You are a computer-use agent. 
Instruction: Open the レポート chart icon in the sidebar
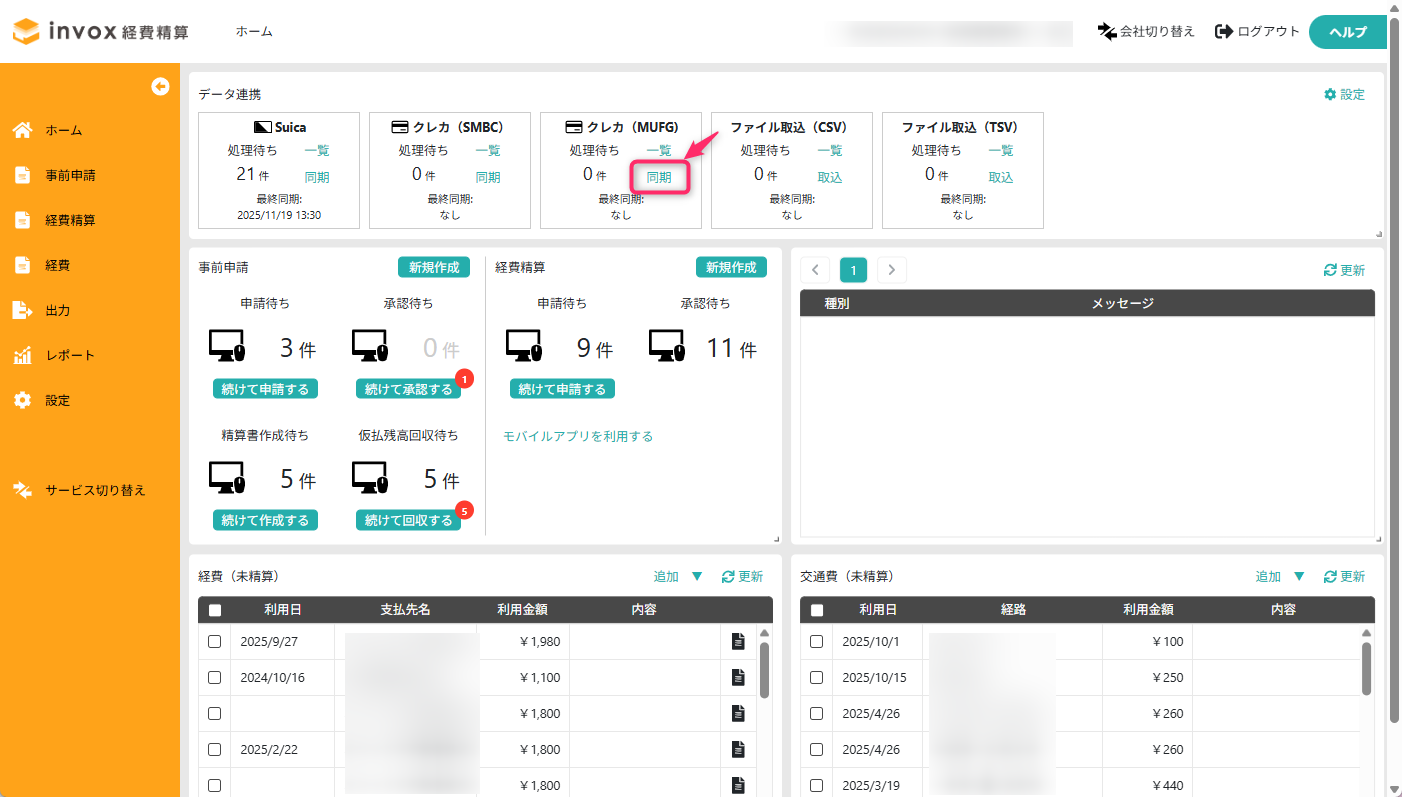[x=22, y=355]
